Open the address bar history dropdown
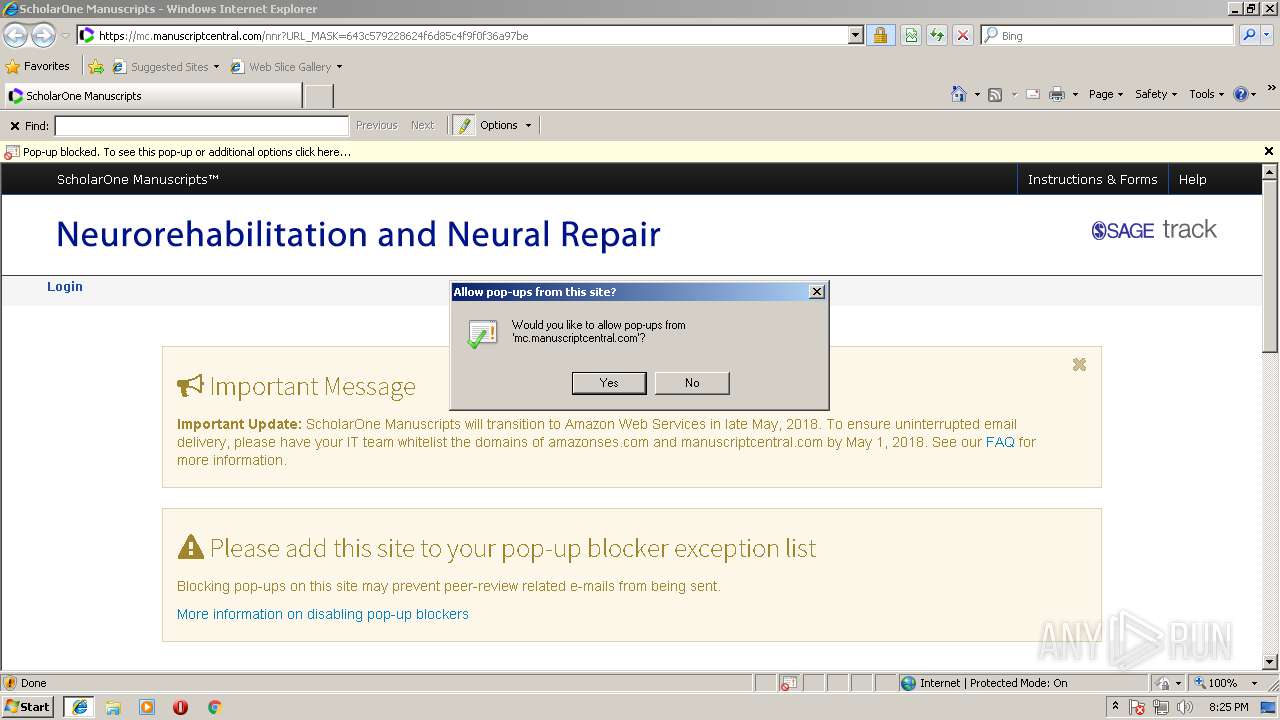The image size is (1280, 720). [x=855, y=35]
